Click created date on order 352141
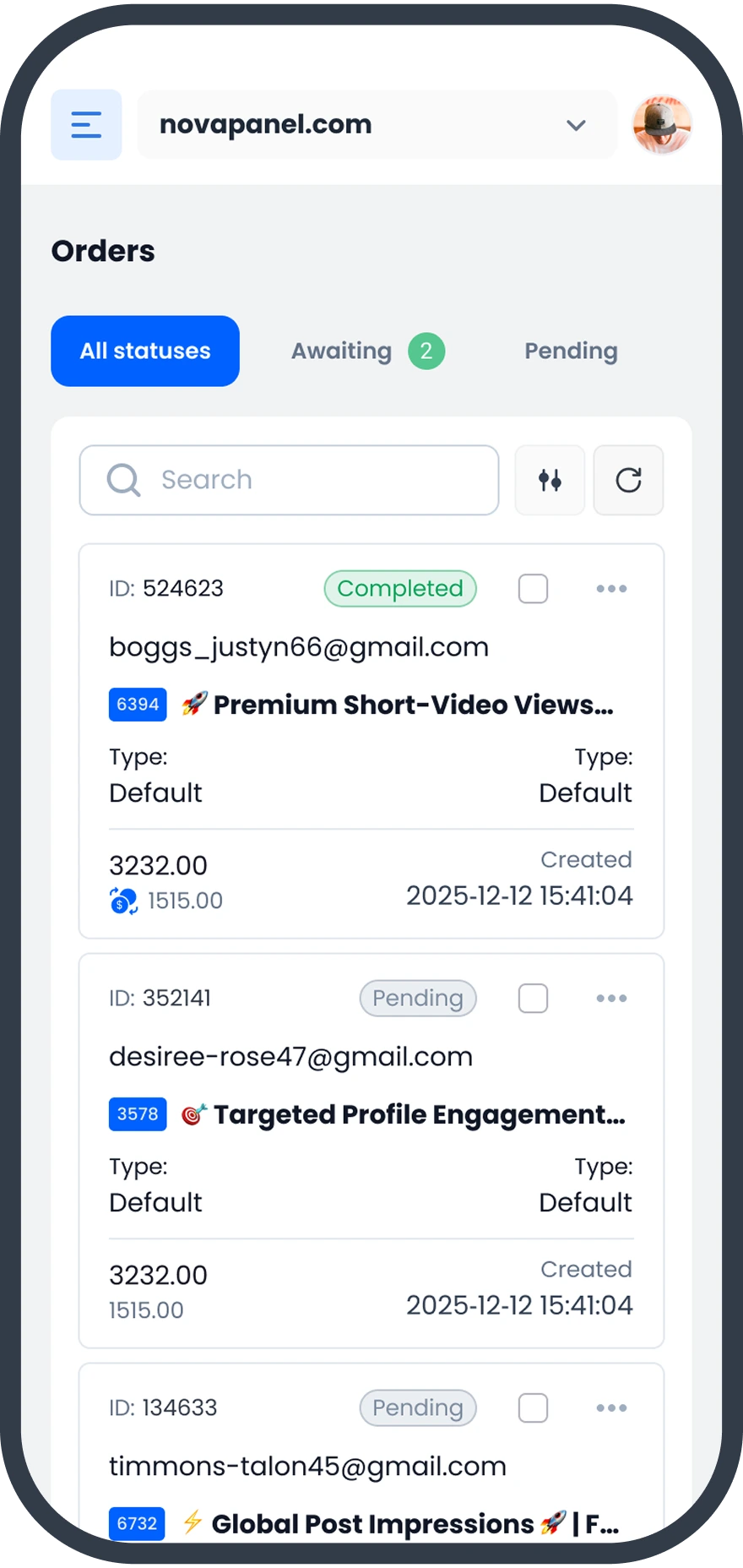 point(519,1305)
